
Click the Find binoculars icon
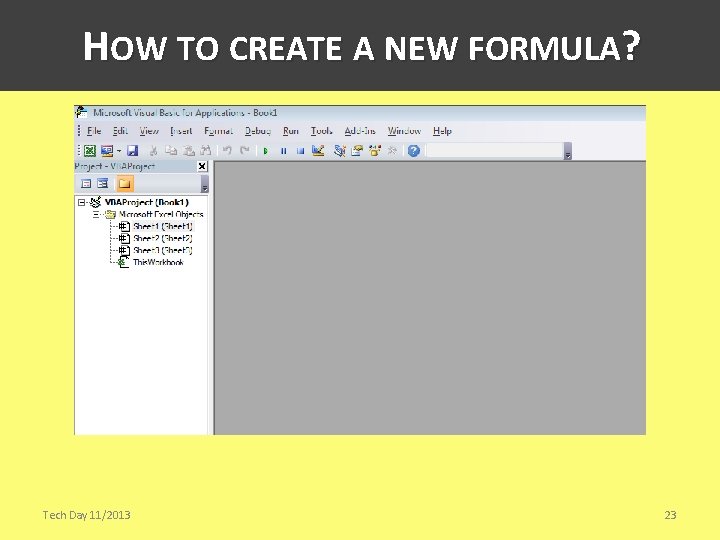206,151
